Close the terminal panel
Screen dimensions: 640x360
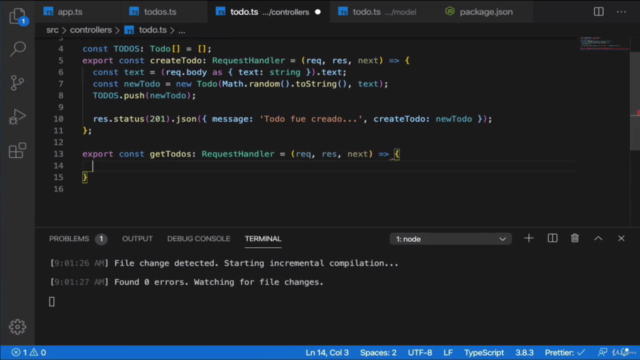click(x=621, y=238)
